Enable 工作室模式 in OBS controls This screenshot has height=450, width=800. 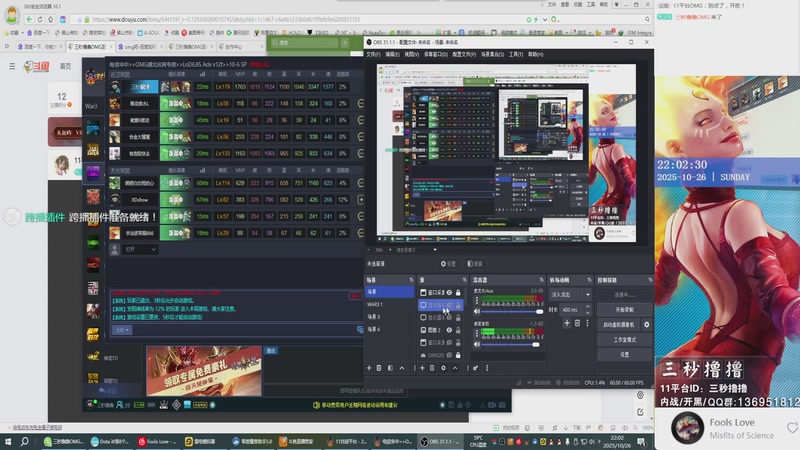click(x=625, y=339)
